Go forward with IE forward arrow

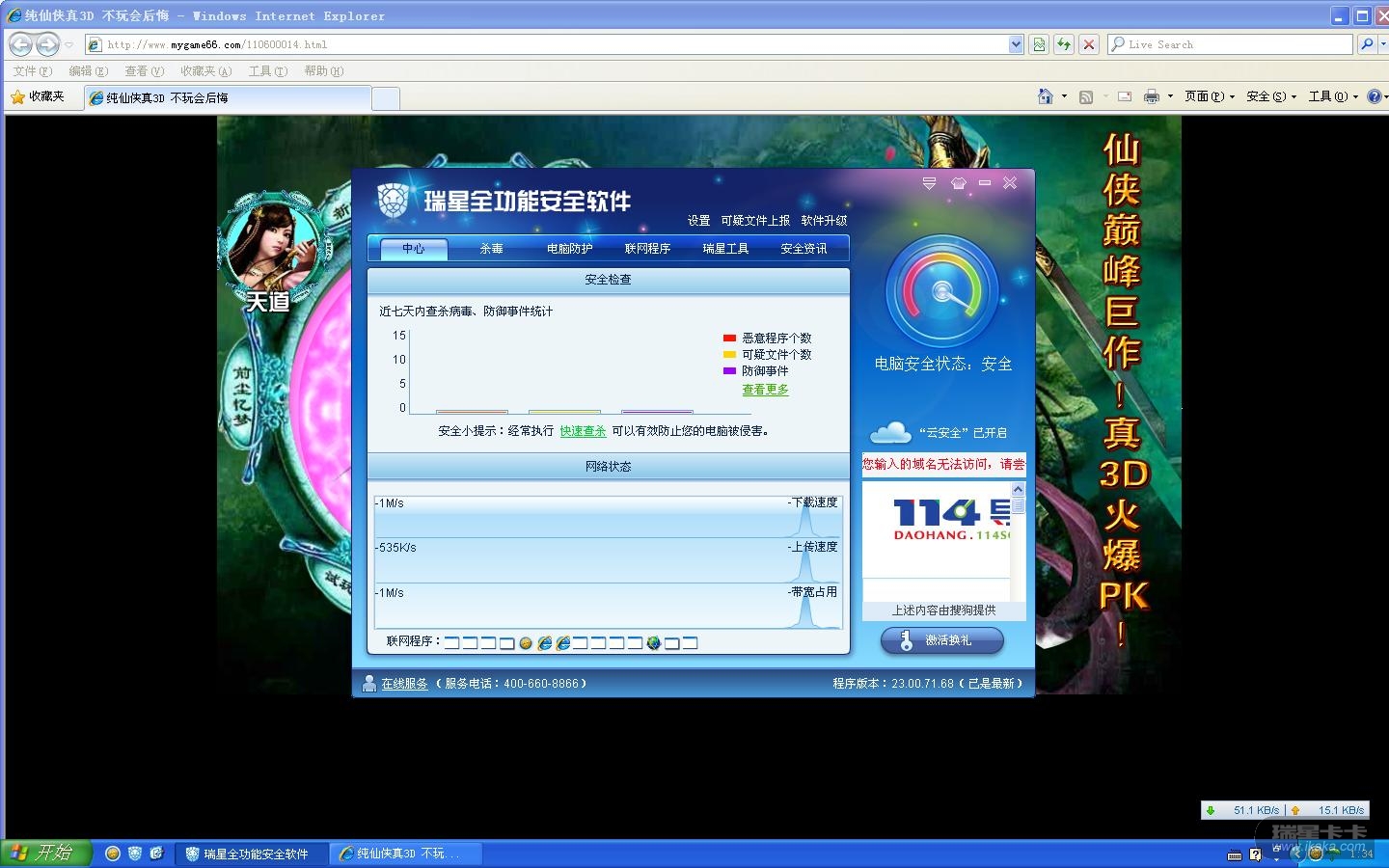point(47,44)
